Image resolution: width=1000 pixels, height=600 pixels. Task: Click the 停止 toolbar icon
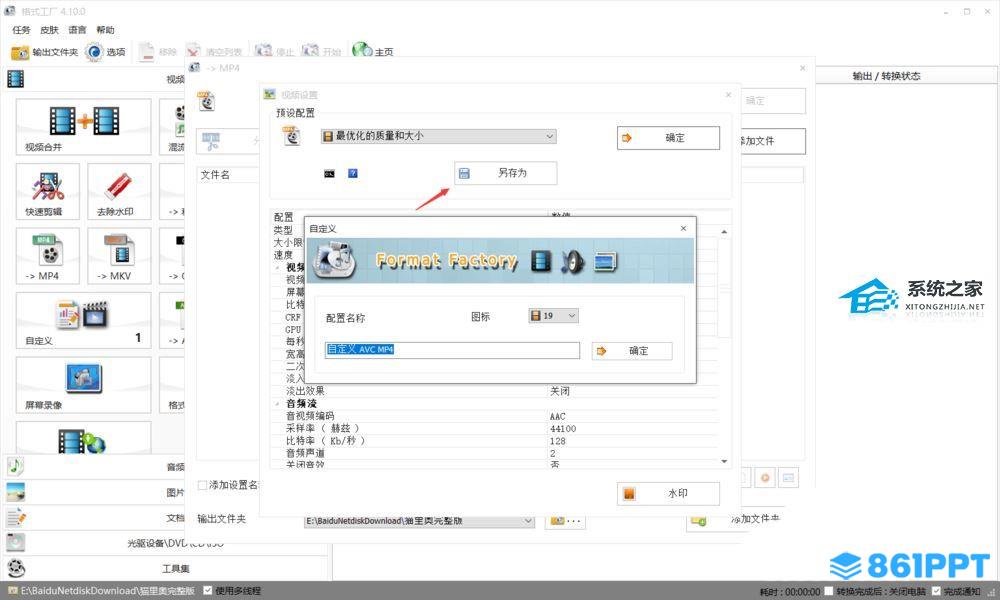pyautogui.click(x=263, y=51)
